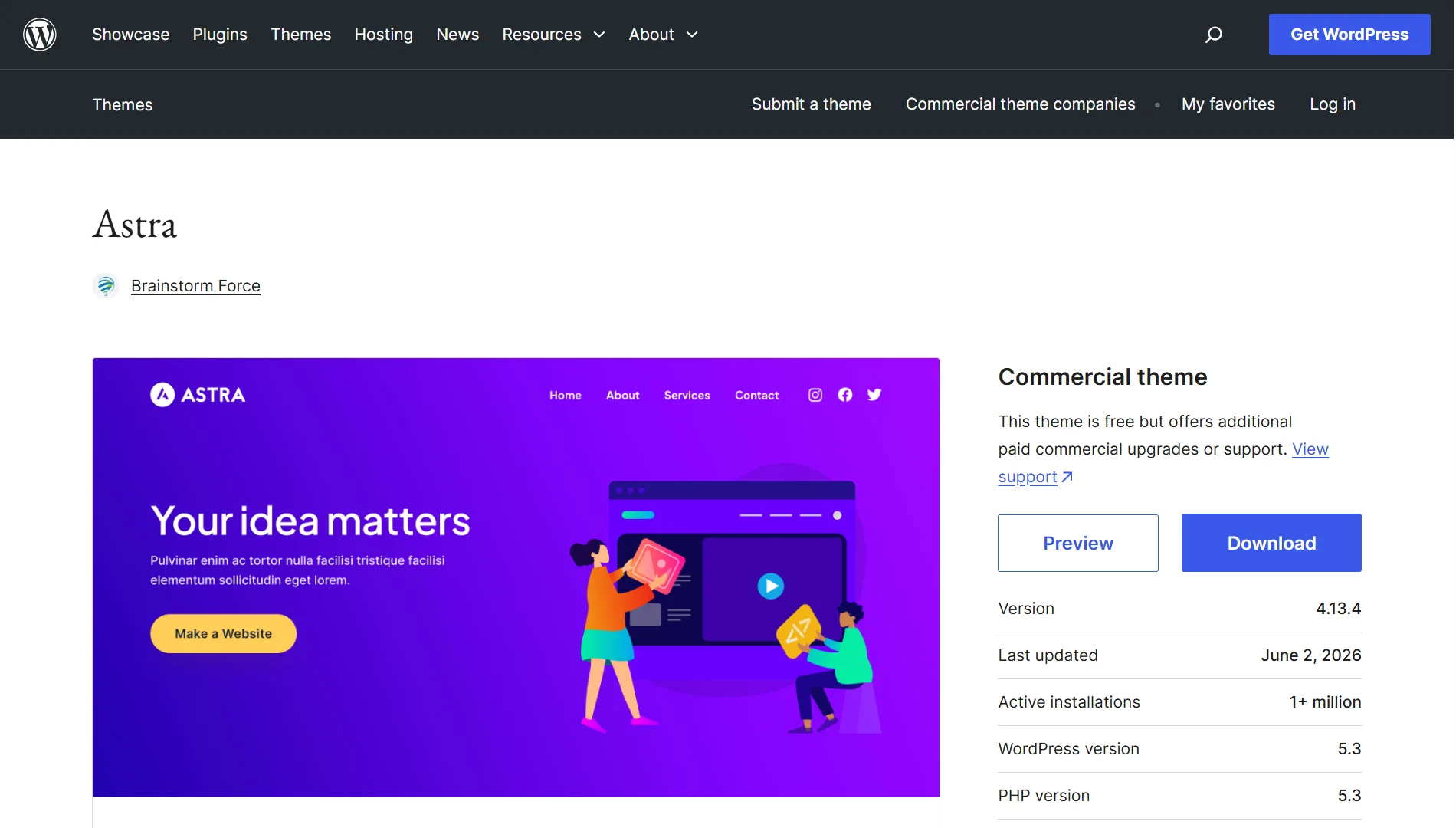Click Themes in the secondary header

tap(123, 105)
